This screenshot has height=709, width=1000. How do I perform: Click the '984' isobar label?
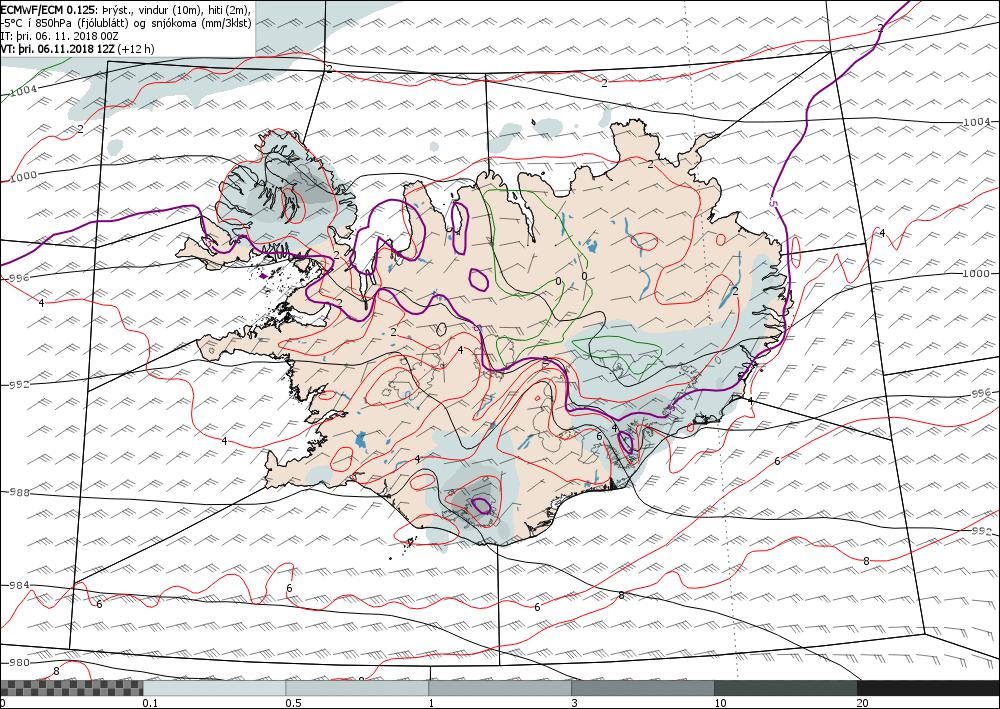(x=19, y=585)
